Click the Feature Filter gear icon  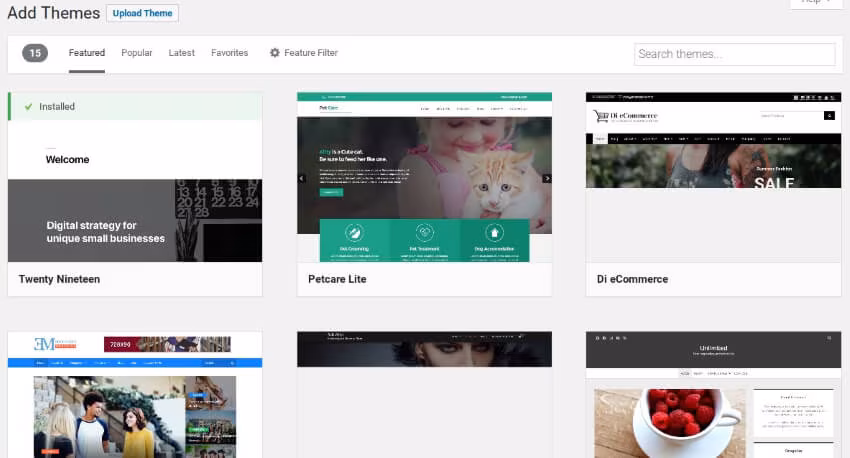click(x=275, y=53)
